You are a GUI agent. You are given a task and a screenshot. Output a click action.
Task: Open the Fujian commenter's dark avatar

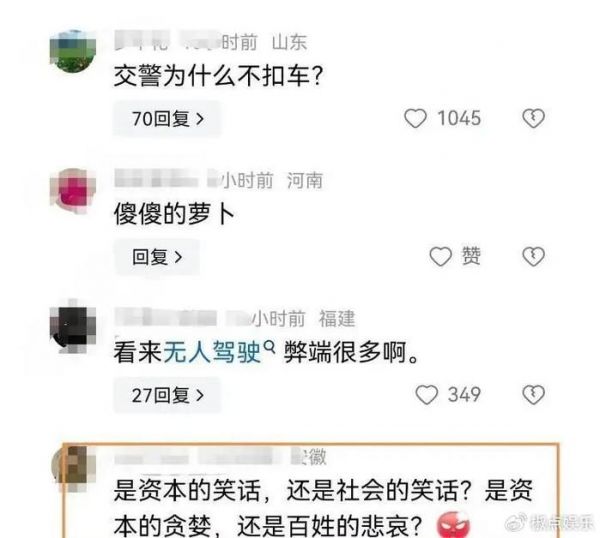click(73, 328)
